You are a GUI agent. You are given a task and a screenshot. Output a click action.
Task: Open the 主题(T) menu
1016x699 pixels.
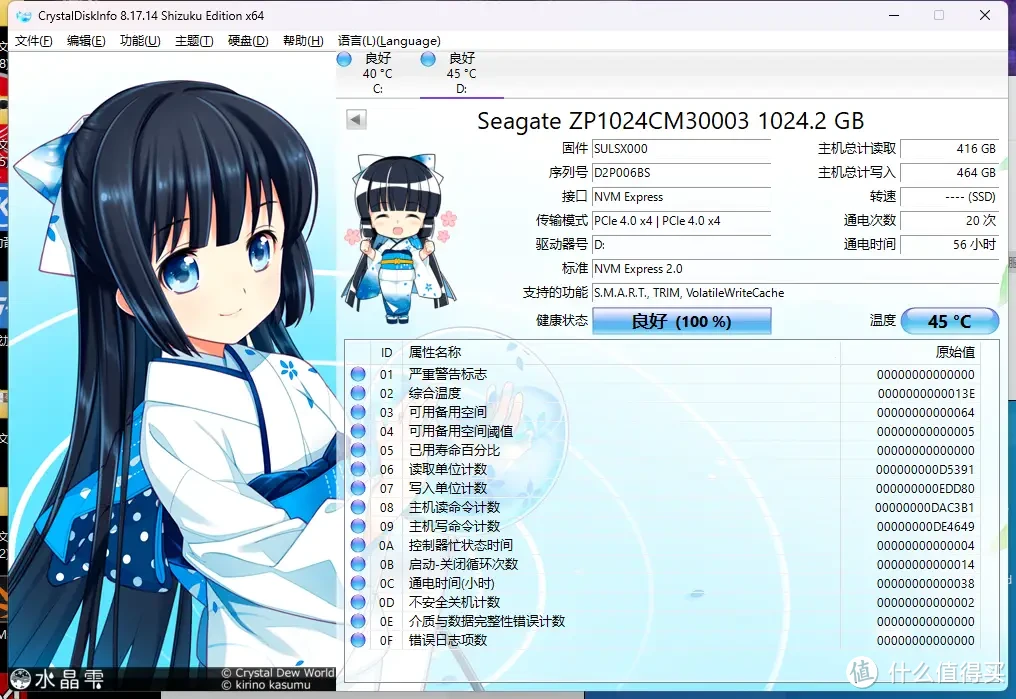pyautogui.click(x=194, y=41)
